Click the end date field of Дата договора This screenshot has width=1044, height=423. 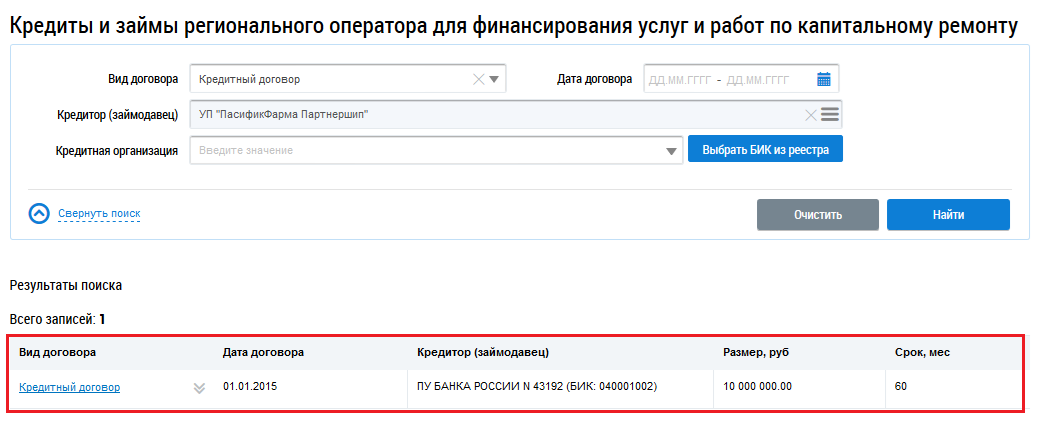click(760, 79)
